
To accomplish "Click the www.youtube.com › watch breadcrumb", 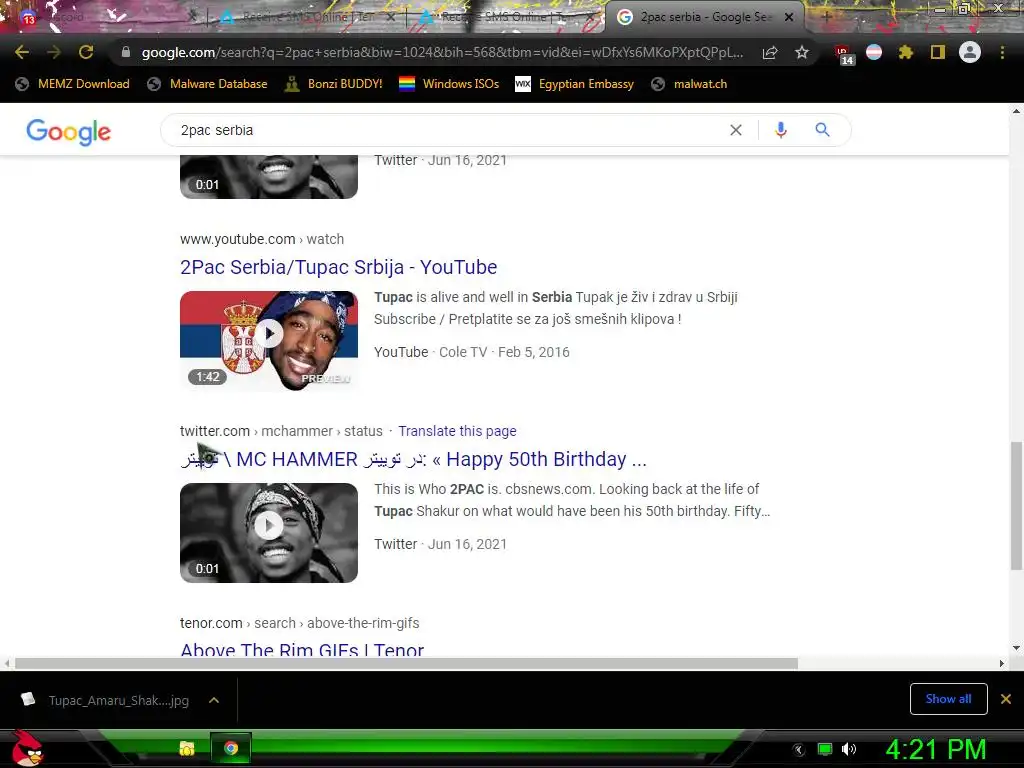I will [x=262, y=239].
